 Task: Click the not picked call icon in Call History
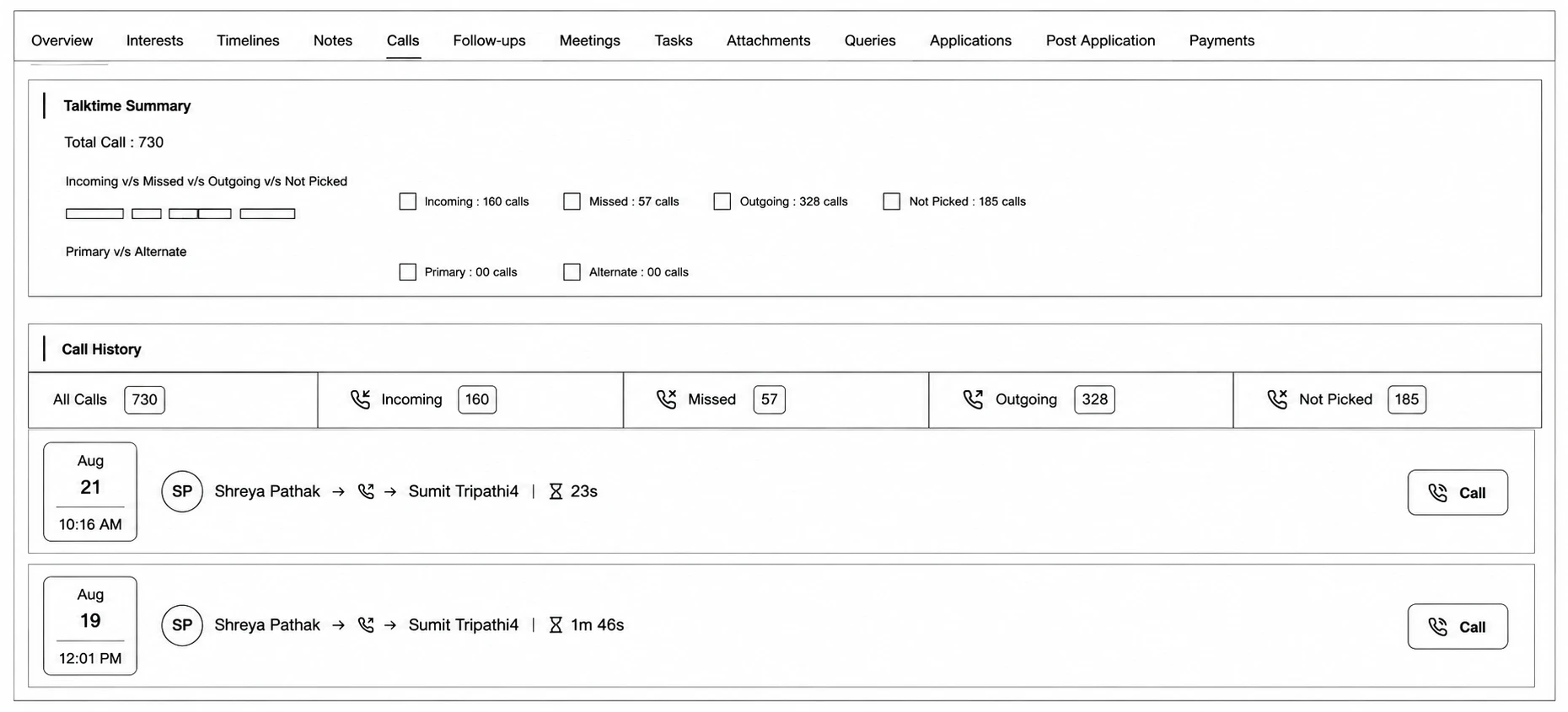(1277, 399)
